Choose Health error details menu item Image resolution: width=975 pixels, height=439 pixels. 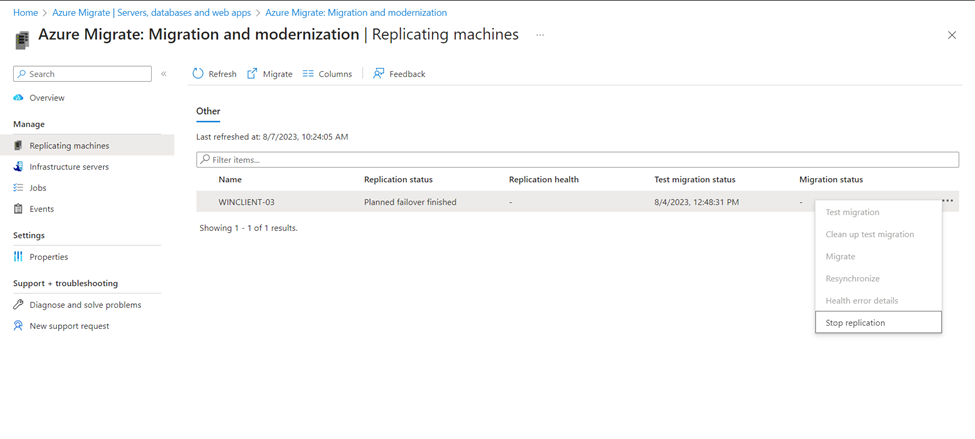pyautogui.click(x=878, y=300)
